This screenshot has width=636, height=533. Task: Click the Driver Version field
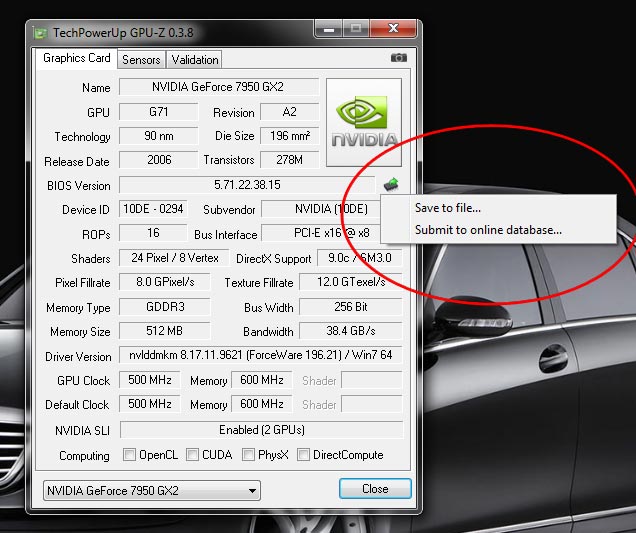pos(261,355)
